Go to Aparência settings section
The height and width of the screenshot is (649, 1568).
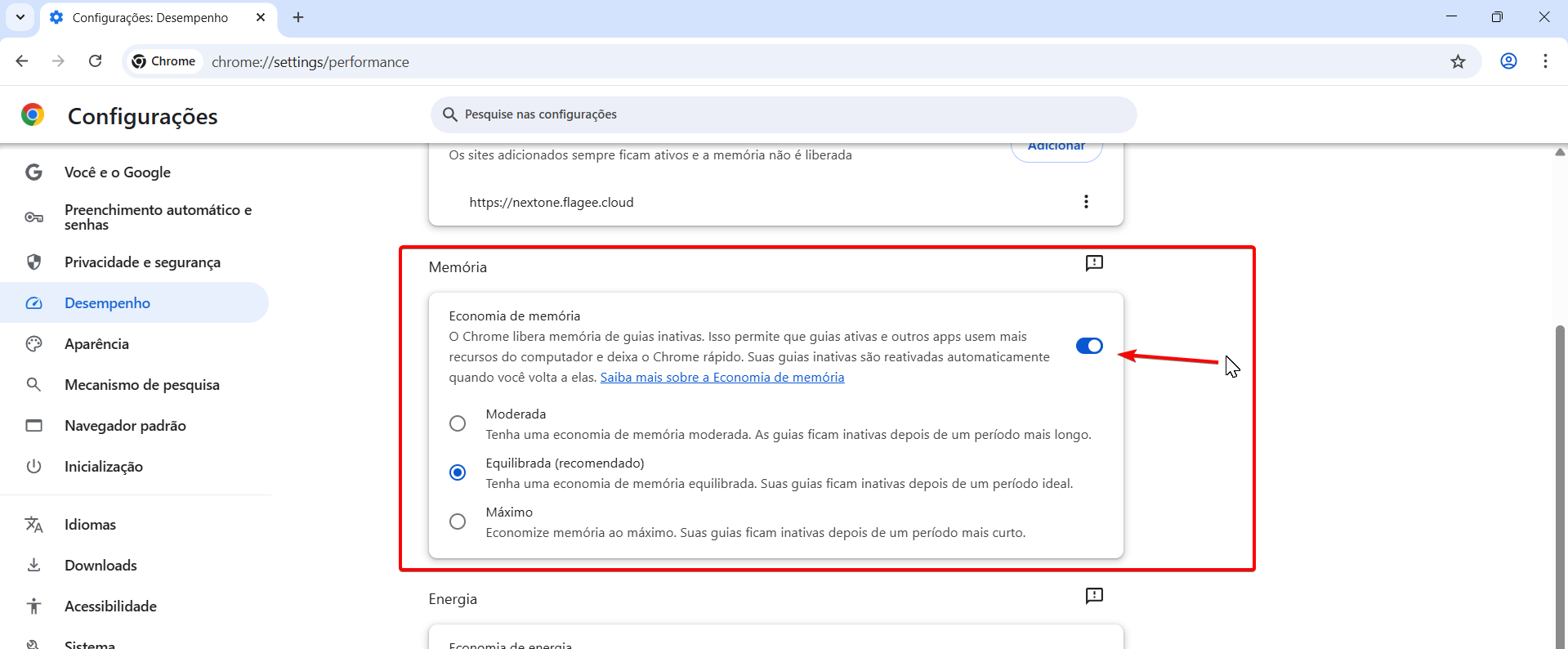coord(96,344)
